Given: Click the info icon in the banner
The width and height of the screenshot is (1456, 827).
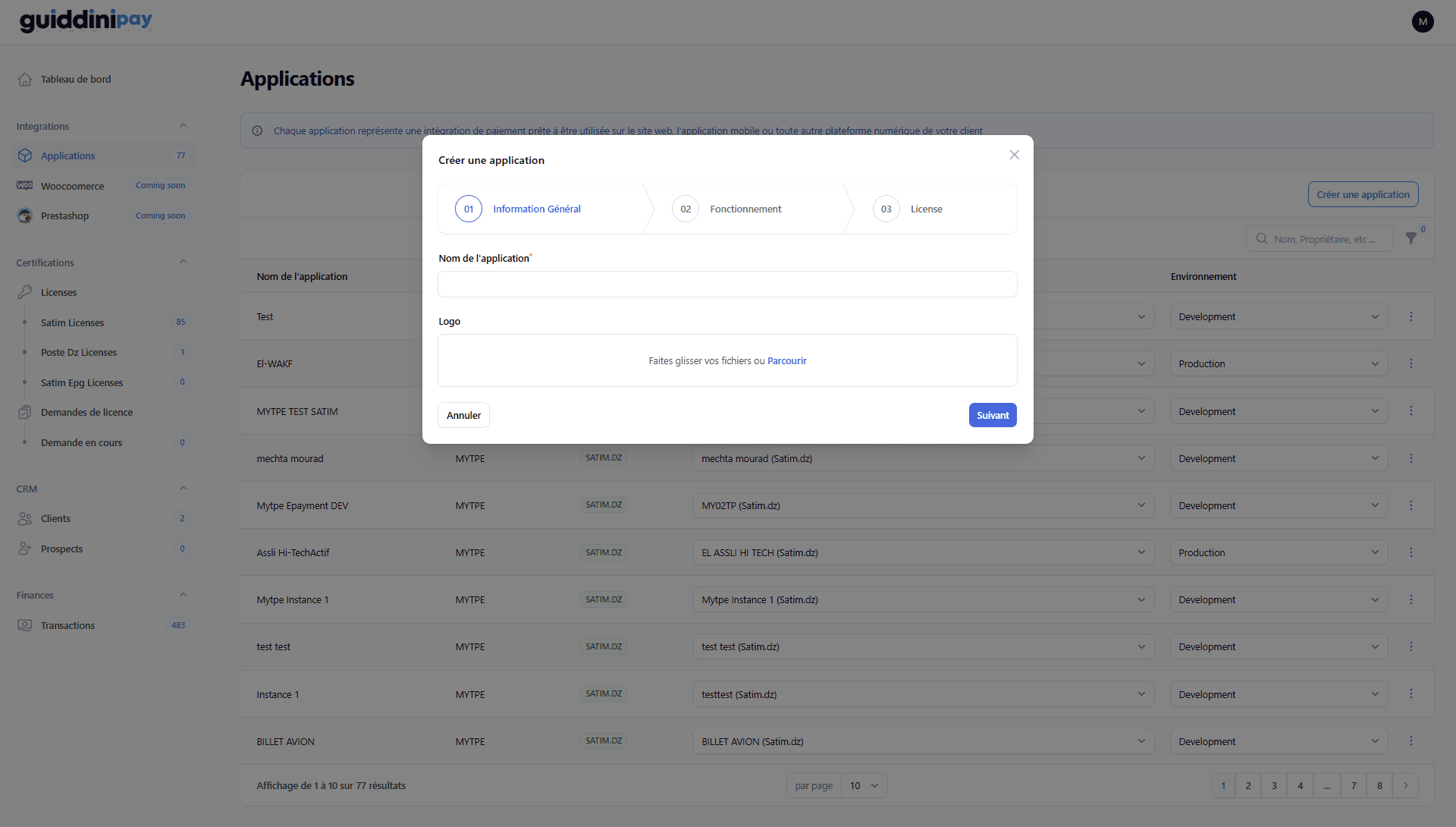Looking at the screenshot, I should pyautogui.click(x=257, y=130).
